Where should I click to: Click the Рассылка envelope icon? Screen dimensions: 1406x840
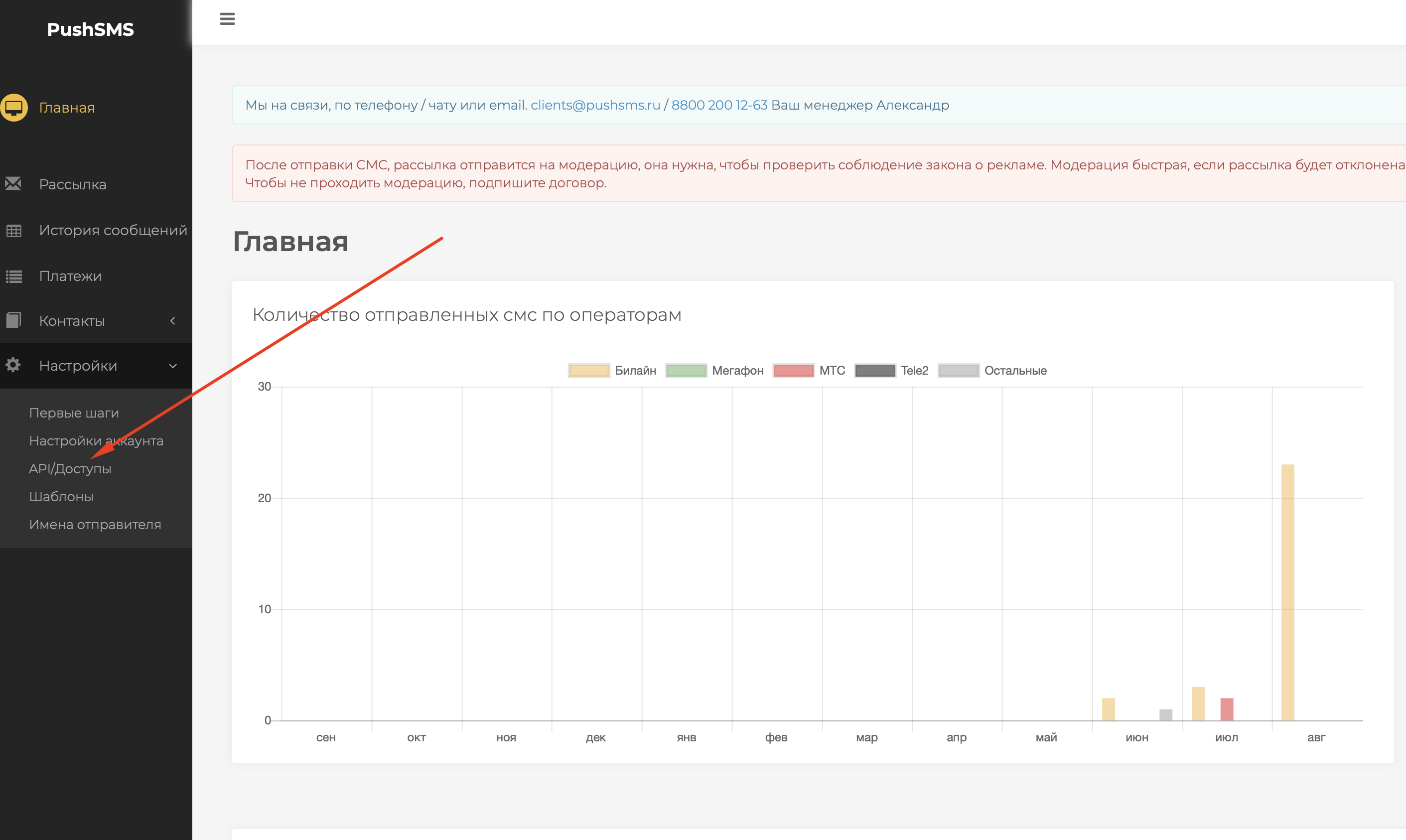[13, 183]
